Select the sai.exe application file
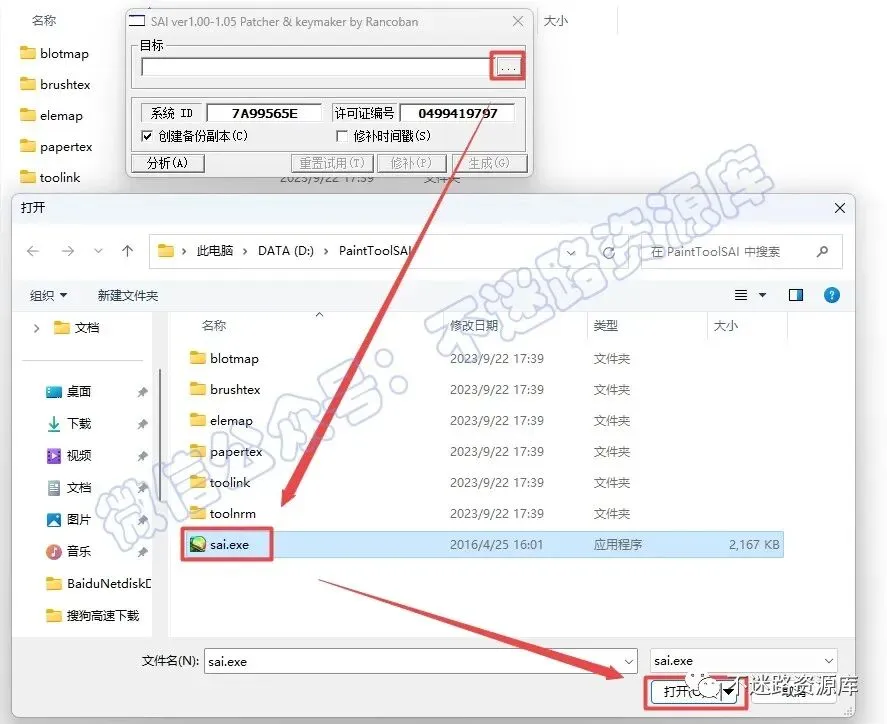Screen dimensions: 887x724 483,545
